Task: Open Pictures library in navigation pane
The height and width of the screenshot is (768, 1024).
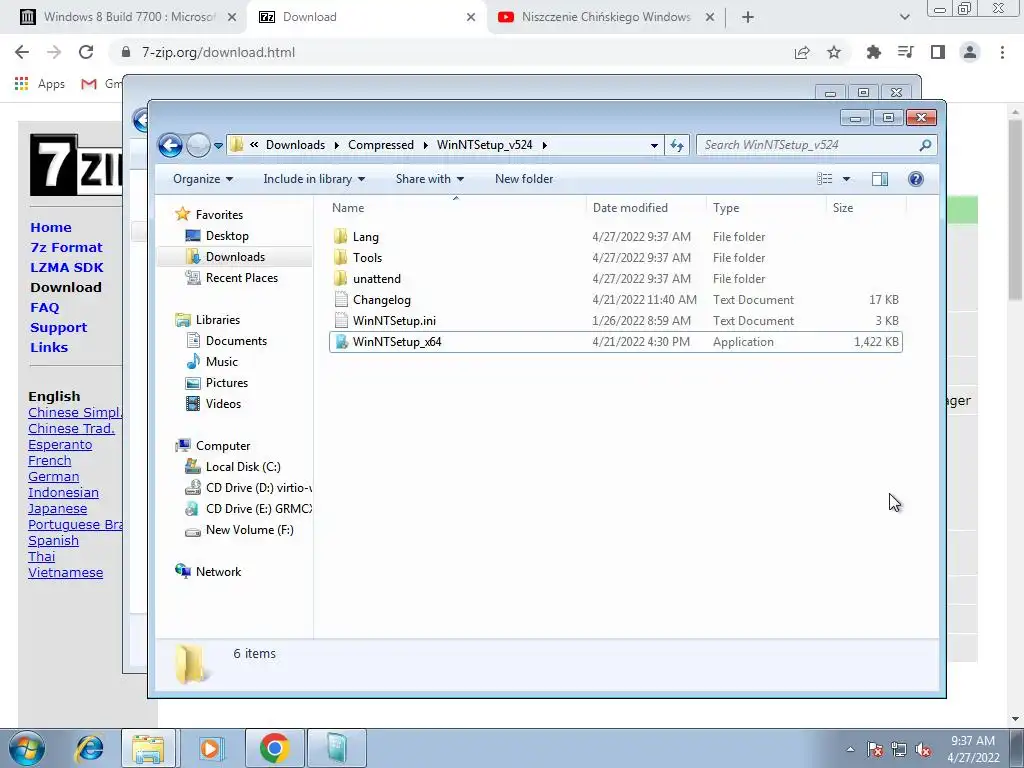Action: click(227, 383)
